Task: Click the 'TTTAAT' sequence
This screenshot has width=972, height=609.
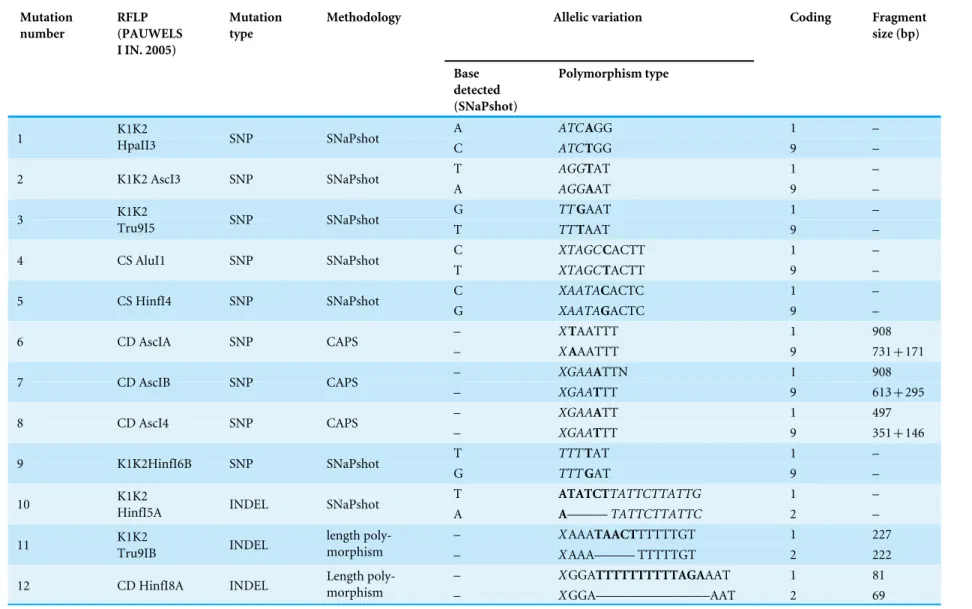Action: [x=584, y=229]
